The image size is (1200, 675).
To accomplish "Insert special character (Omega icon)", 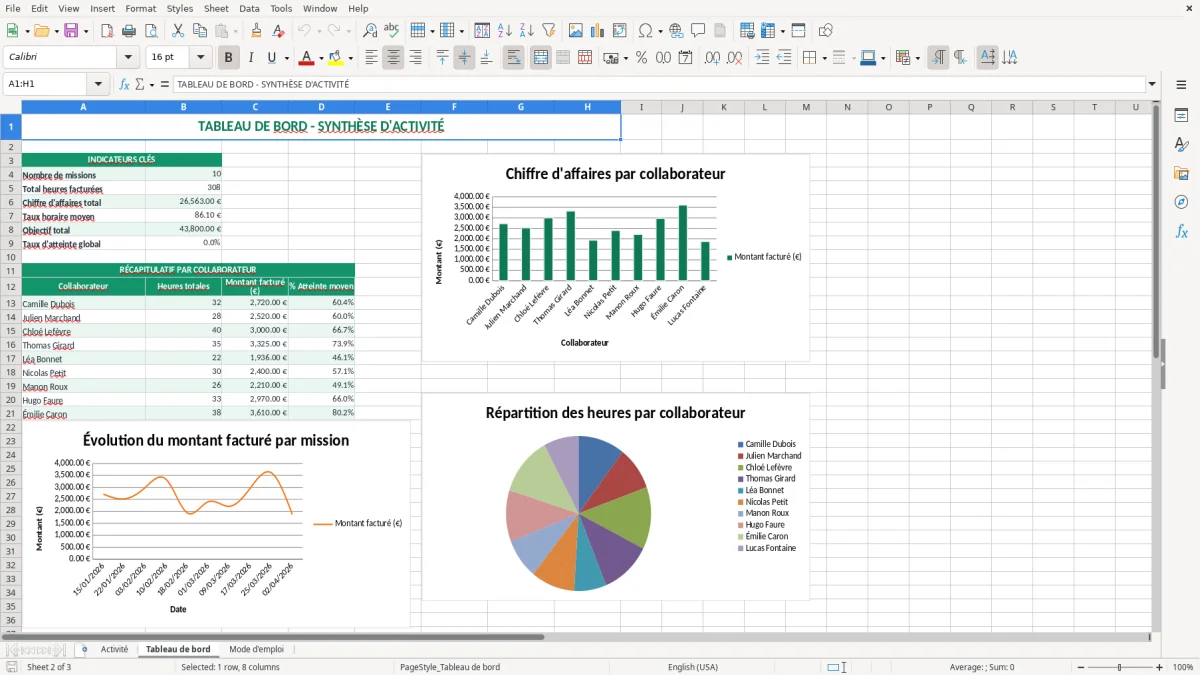I will point(645,31).
